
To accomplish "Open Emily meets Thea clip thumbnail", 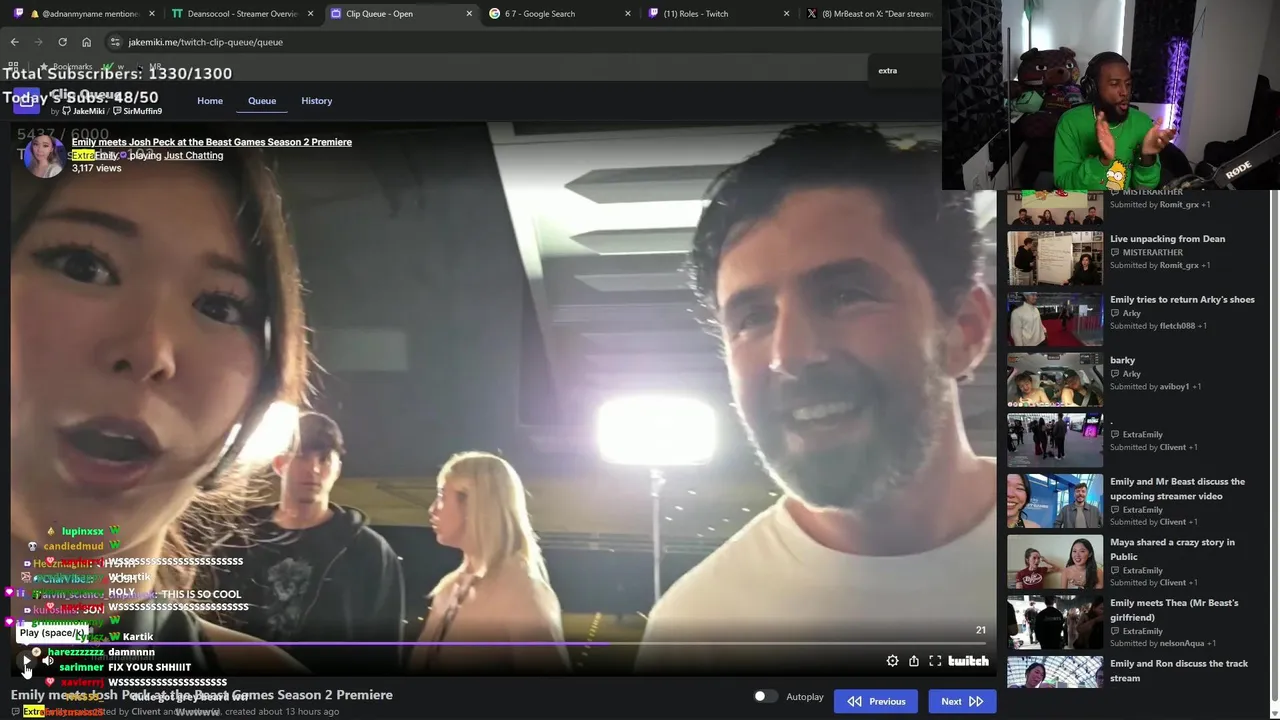I will click(1055, 622).
